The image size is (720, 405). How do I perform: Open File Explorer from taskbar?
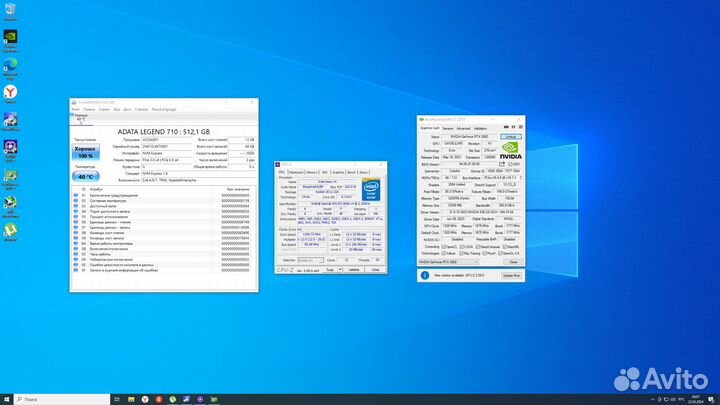131,399
